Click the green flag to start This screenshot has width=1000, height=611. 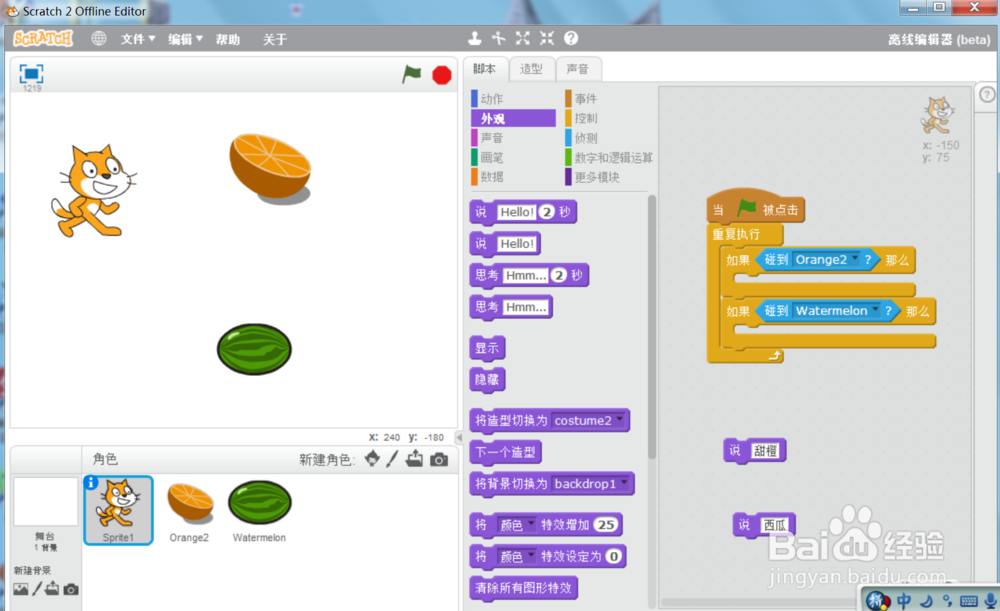411,75
